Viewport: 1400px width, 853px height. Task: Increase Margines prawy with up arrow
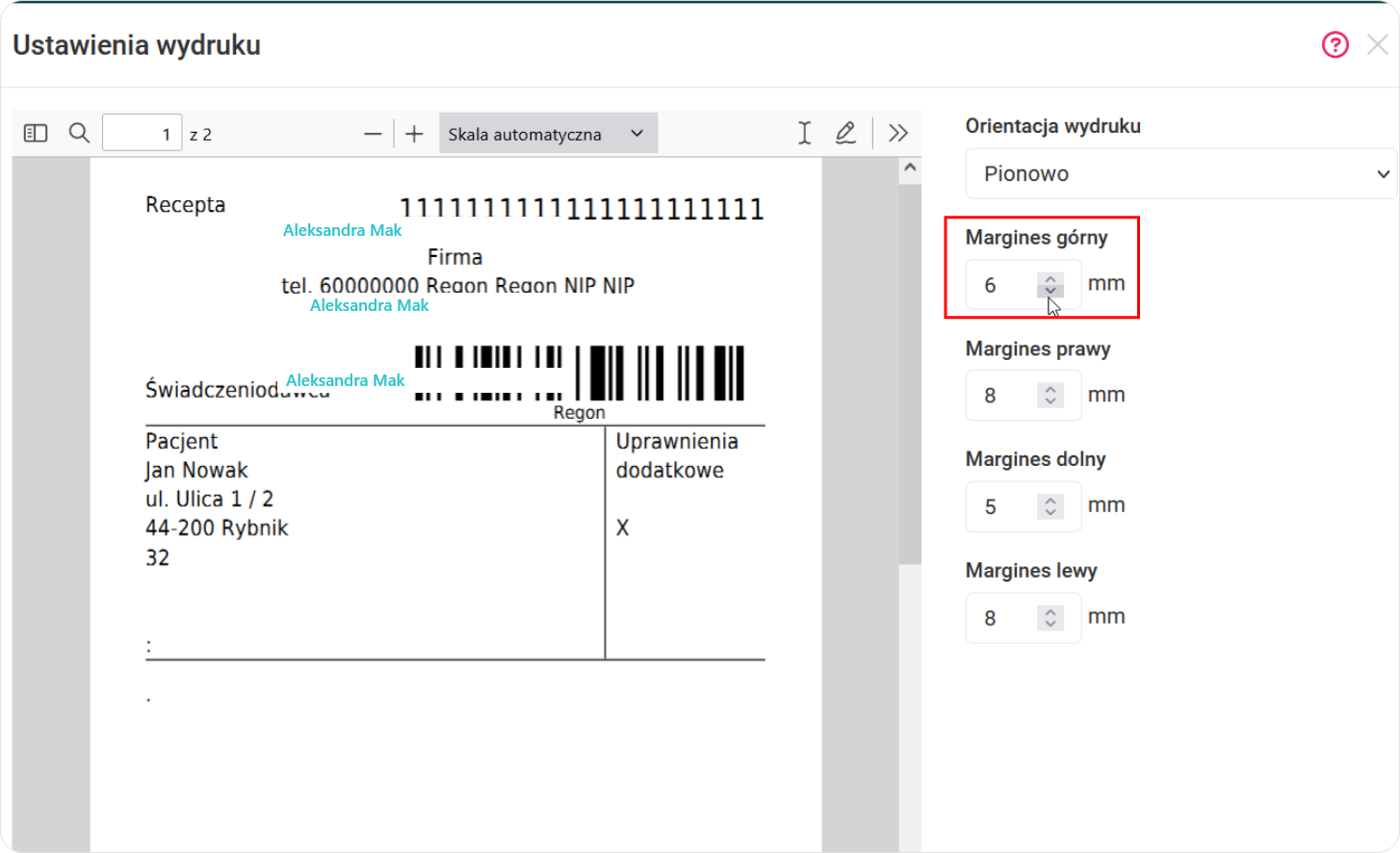tap(1050, 390)
